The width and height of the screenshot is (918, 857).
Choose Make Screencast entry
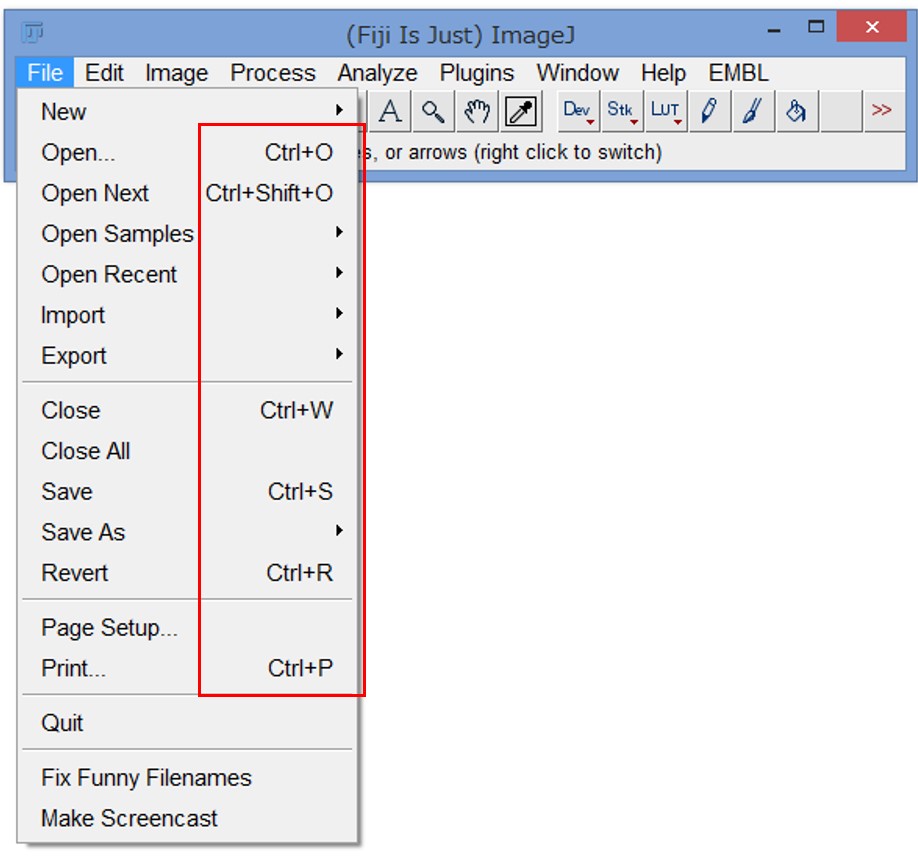[187, 818]
